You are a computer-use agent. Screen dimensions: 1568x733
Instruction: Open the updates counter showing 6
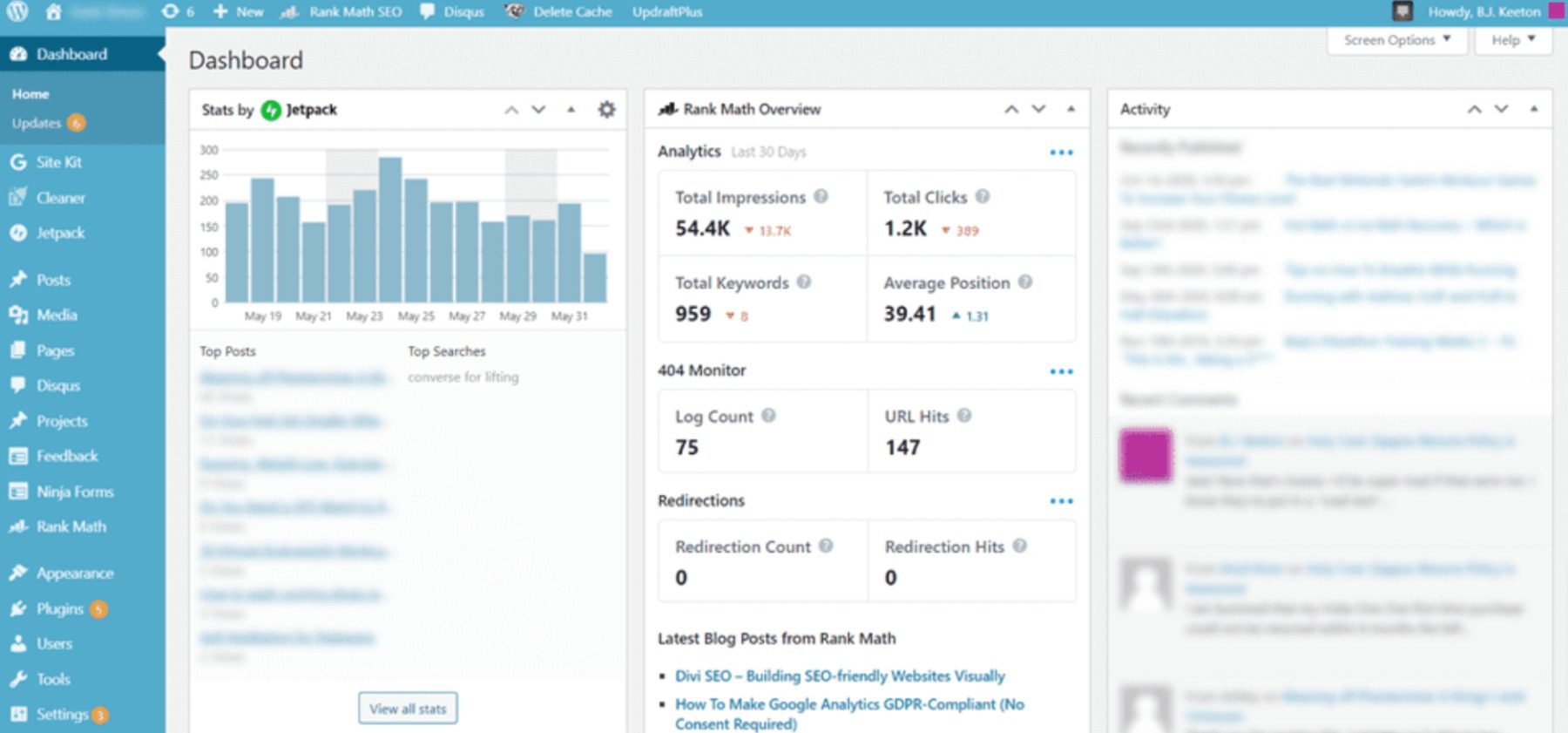tap(178, 11)
